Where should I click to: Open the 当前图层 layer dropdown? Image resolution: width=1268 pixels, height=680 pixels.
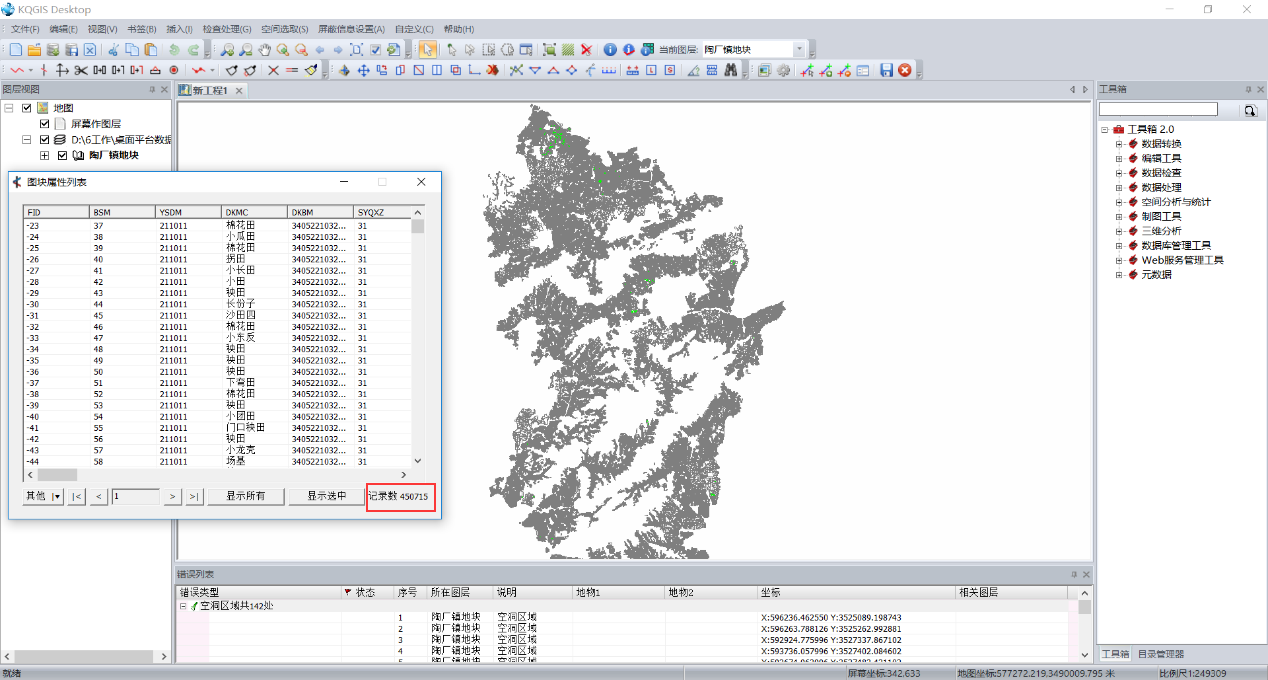pyautogui.click(x=799, y=49)
